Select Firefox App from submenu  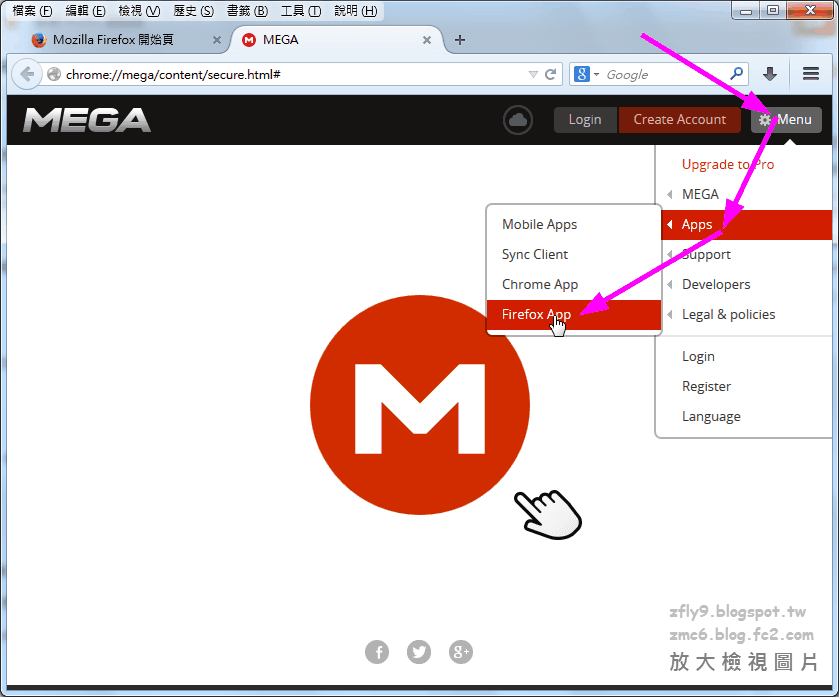(x=574, y=315)
